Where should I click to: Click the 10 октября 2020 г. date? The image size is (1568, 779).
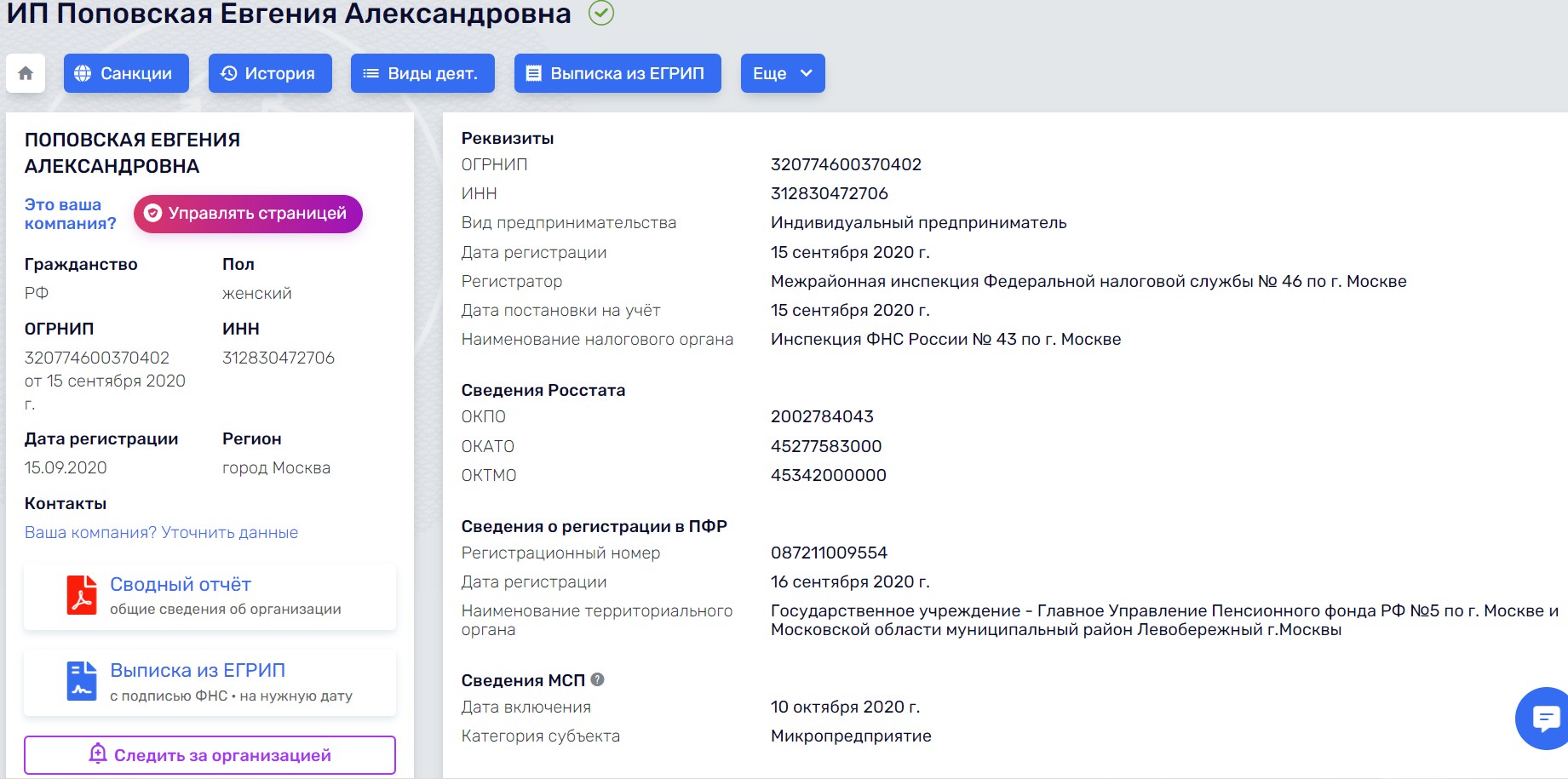click(x=845, y=707)
